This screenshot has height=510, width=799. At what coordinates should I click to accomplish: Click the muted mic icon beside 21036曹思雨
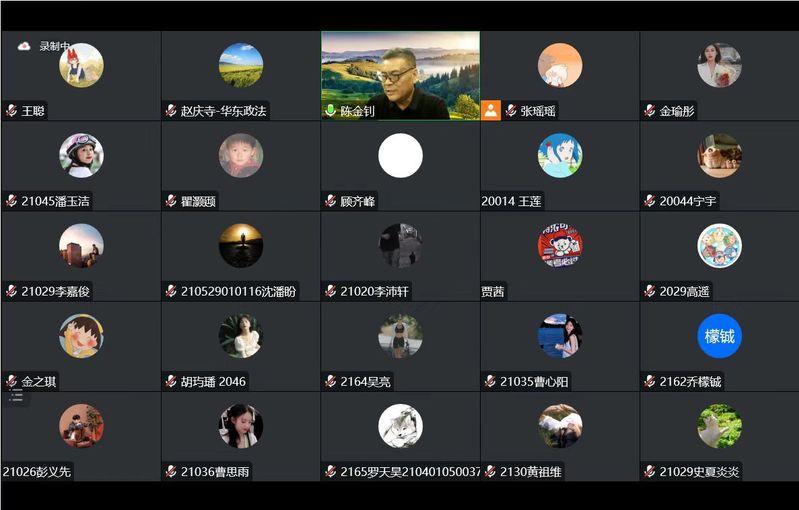[171, 471]
